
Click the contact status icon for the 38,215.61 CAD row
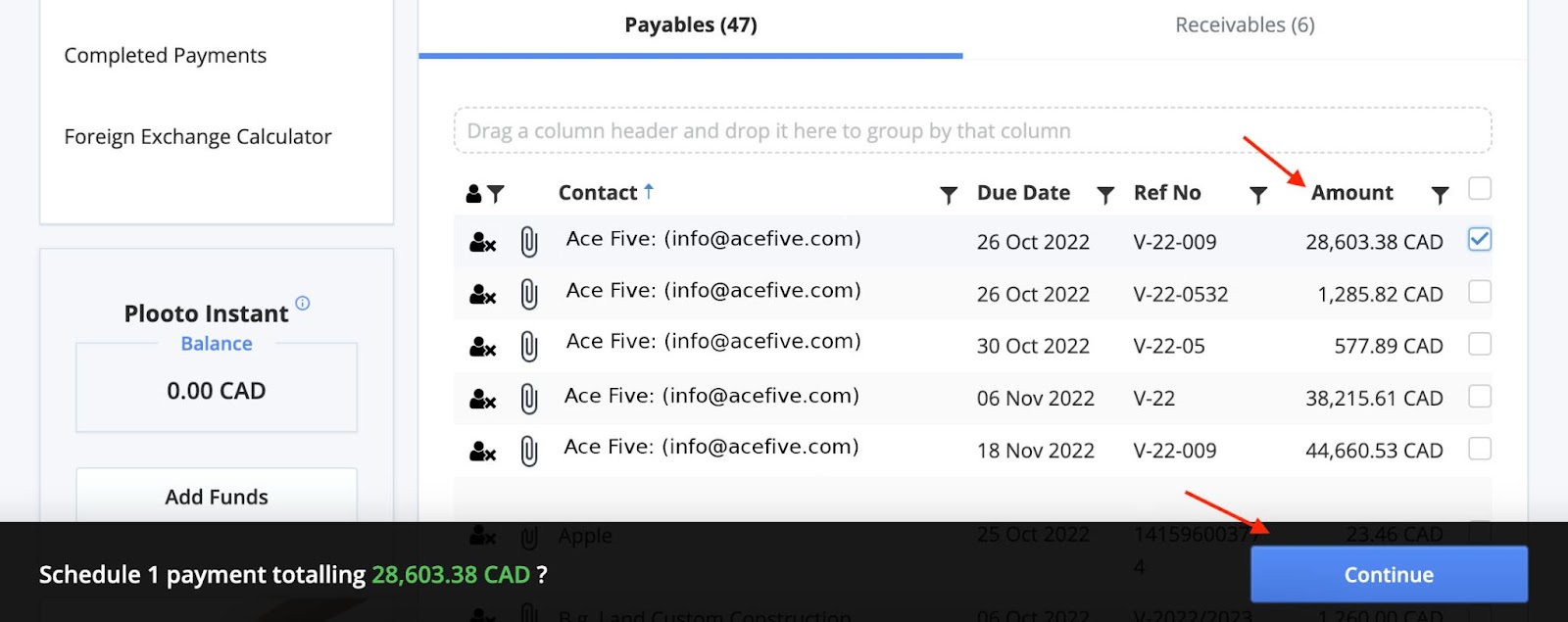point(482,399)
